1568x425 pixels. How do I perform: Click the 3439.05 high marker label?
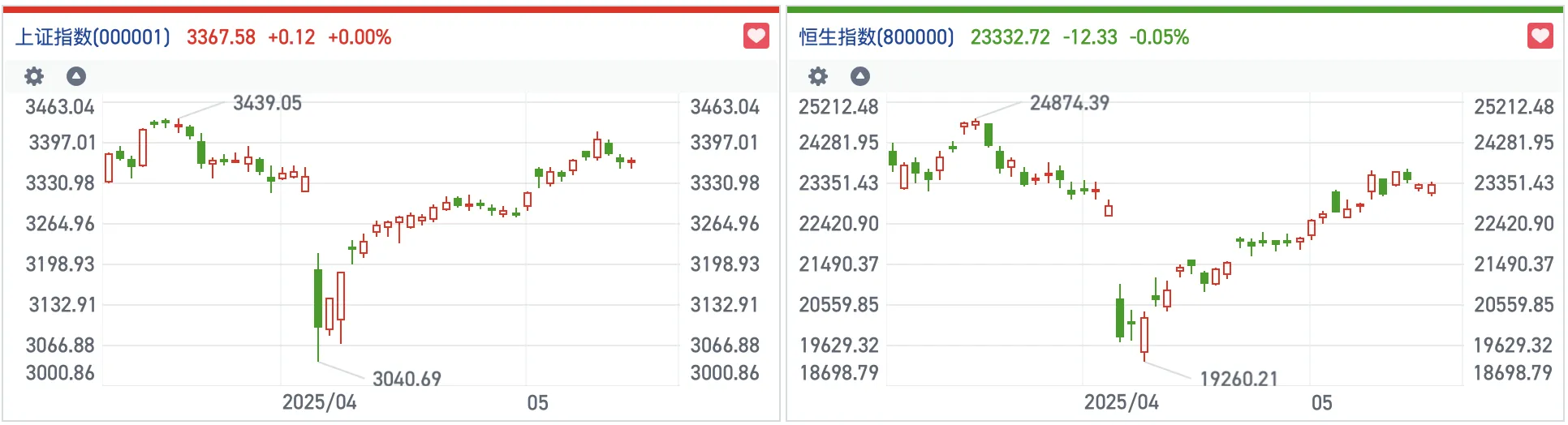coord(267,103)
